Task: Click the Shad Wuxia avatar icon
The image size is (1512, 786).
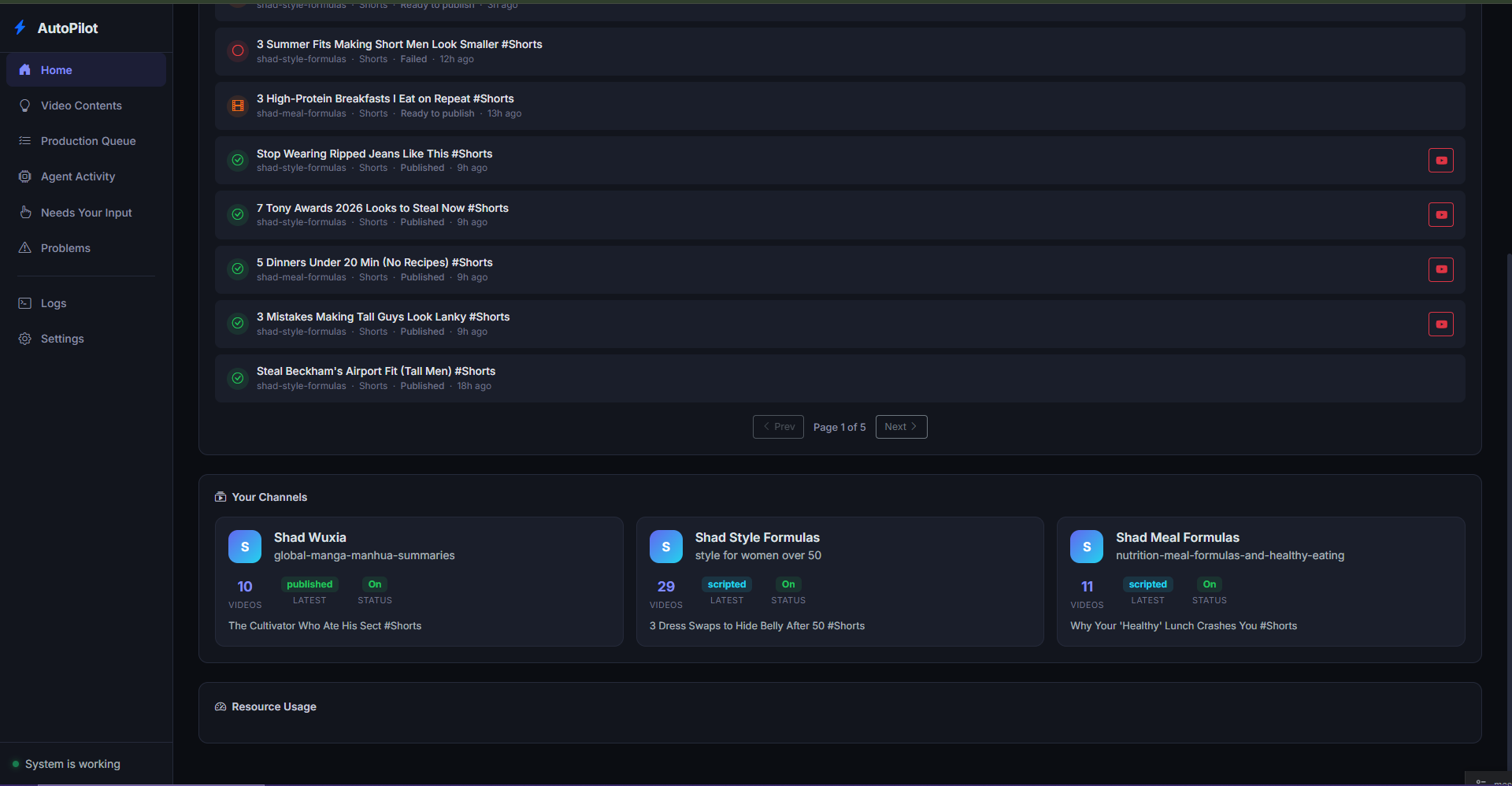Action: pos(245,547)
